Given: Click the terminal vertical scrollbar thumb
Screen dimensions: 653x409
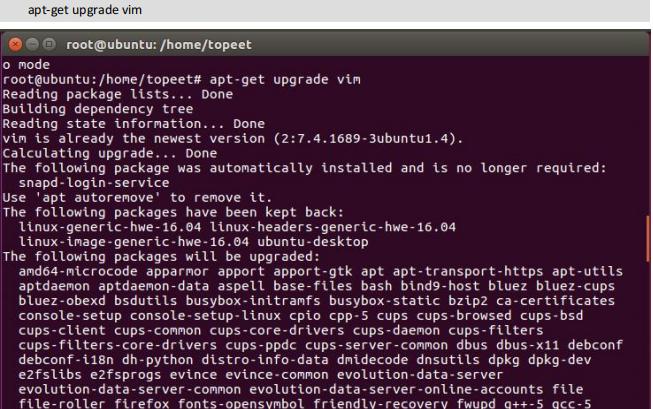Looking at the screenshot, I should click(648, 239).
